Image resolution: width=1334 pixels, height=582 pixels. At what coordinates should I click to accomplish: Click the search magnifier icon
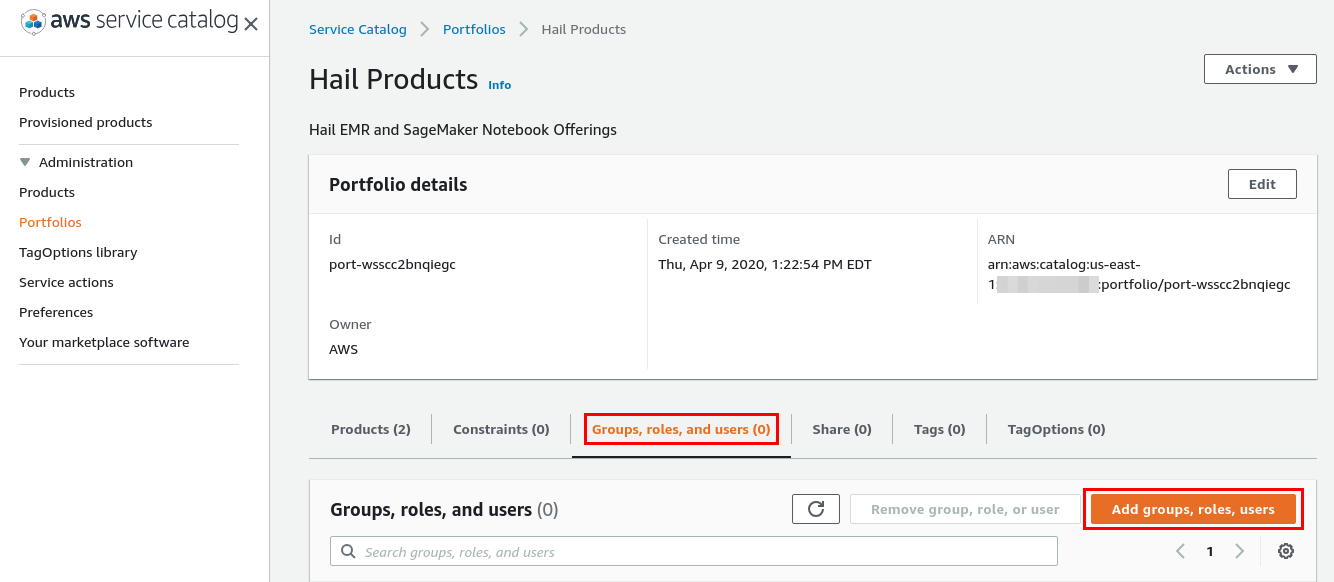(348, 551)
